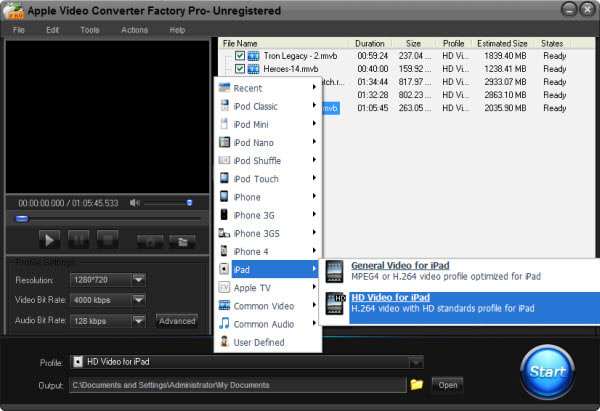This screenshot has height=411, width=600.
Task: Click the film icon of Heroes-14.rmvb
Action: (253, 69)
